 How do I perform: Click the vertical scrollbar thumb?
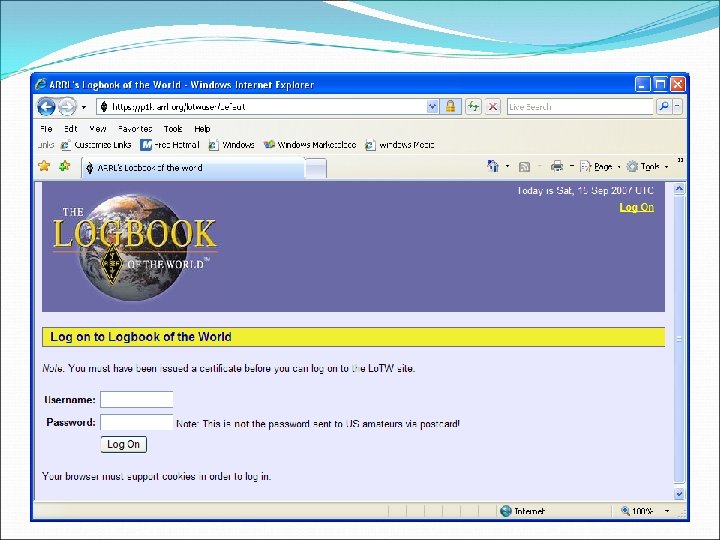(679, 339)
